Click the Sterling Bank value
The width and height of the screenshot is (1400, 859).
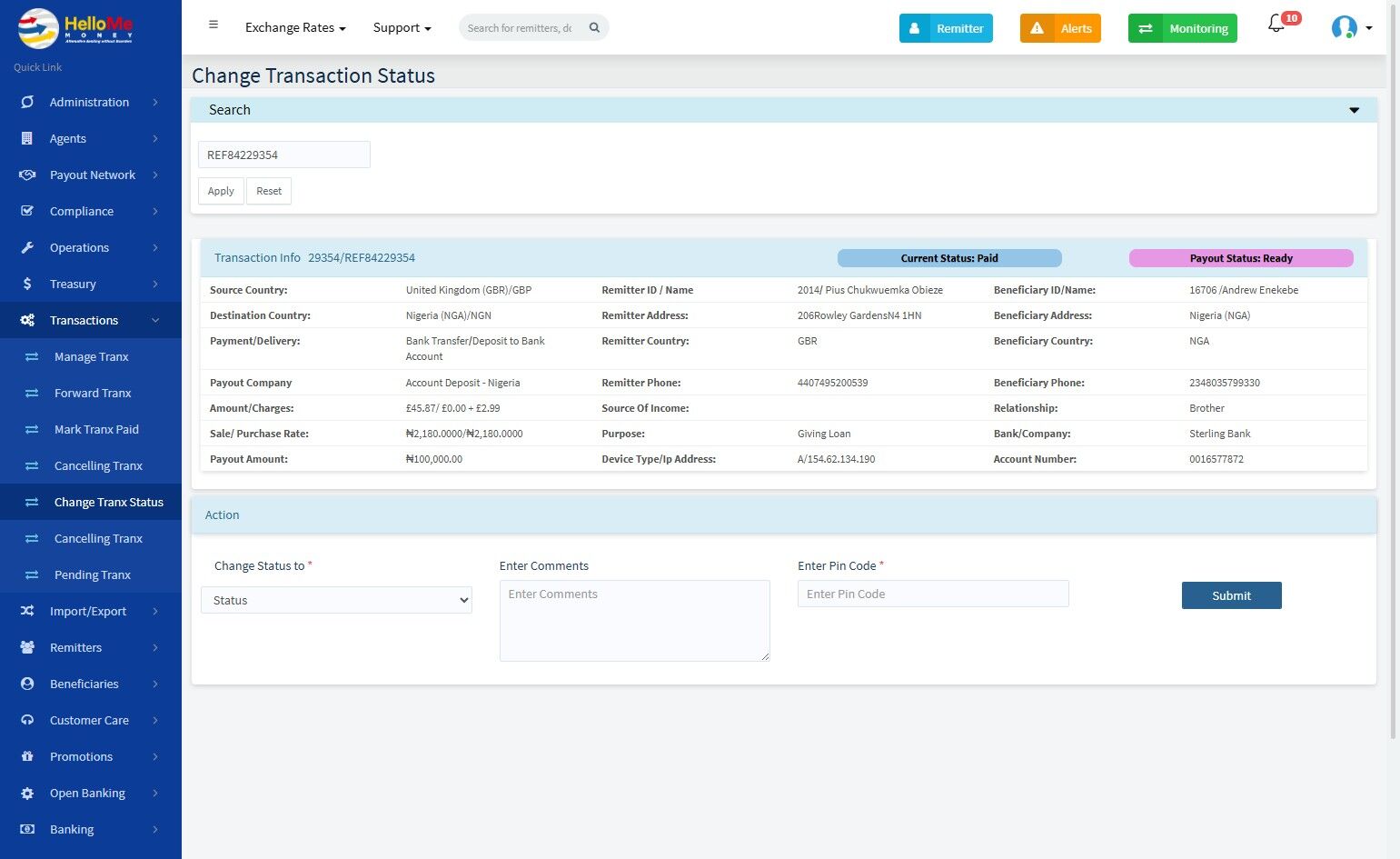pyautogui.click(x=1220, y=434)
